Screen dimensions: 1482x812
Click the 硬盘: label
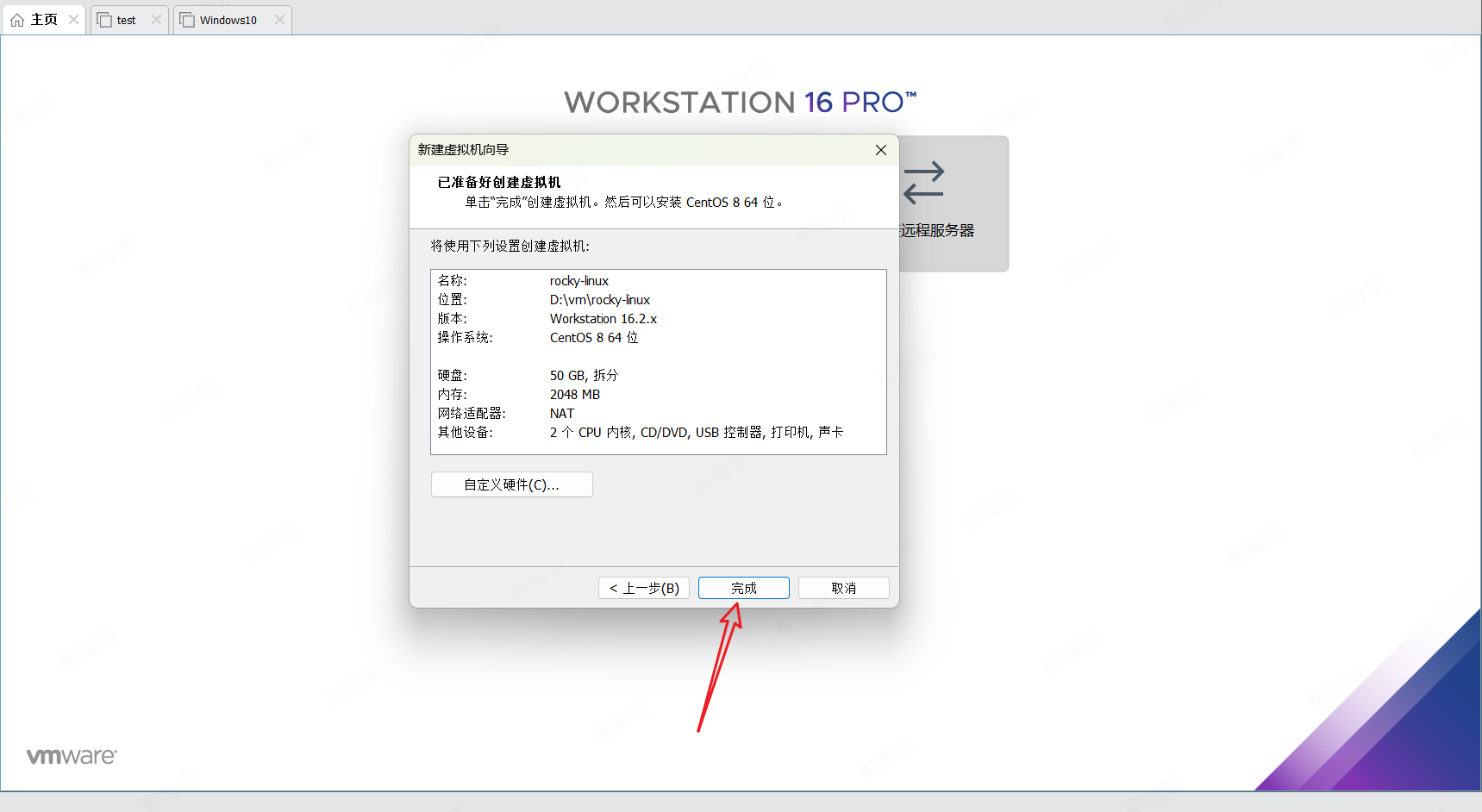(x=453, y=376)
